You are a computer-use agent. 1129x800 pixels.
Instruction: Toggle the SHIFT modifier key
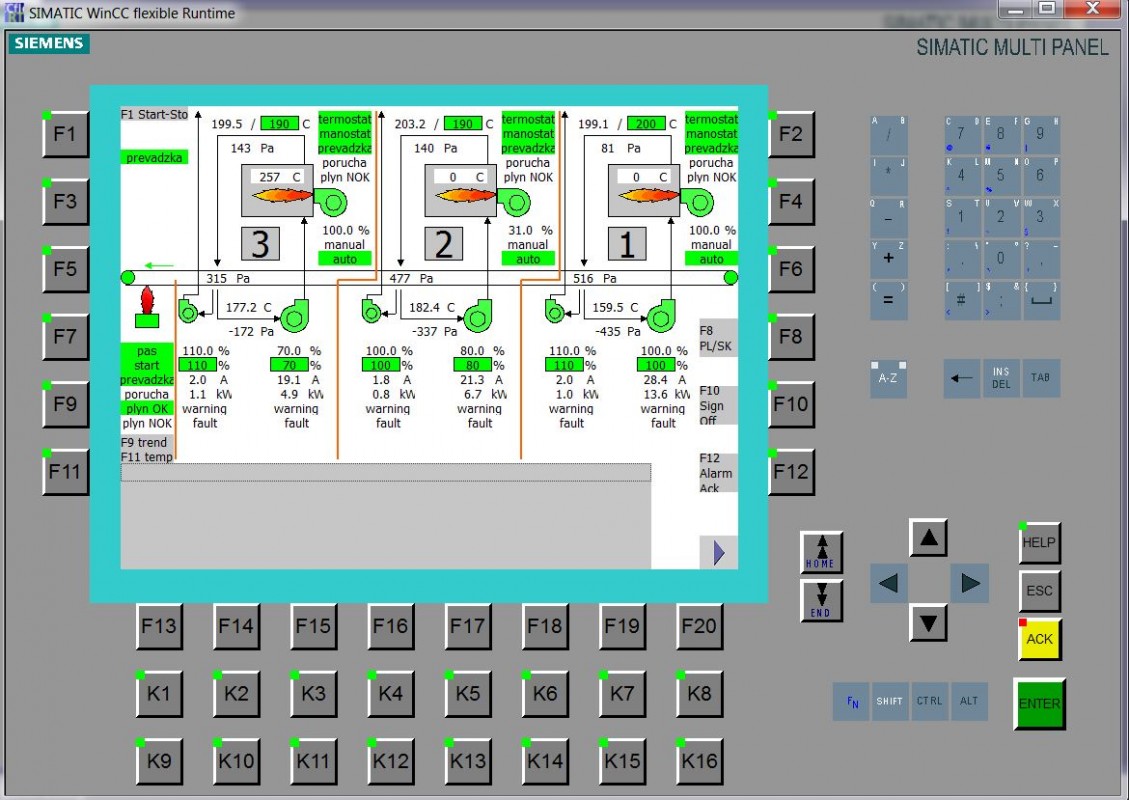889,701
